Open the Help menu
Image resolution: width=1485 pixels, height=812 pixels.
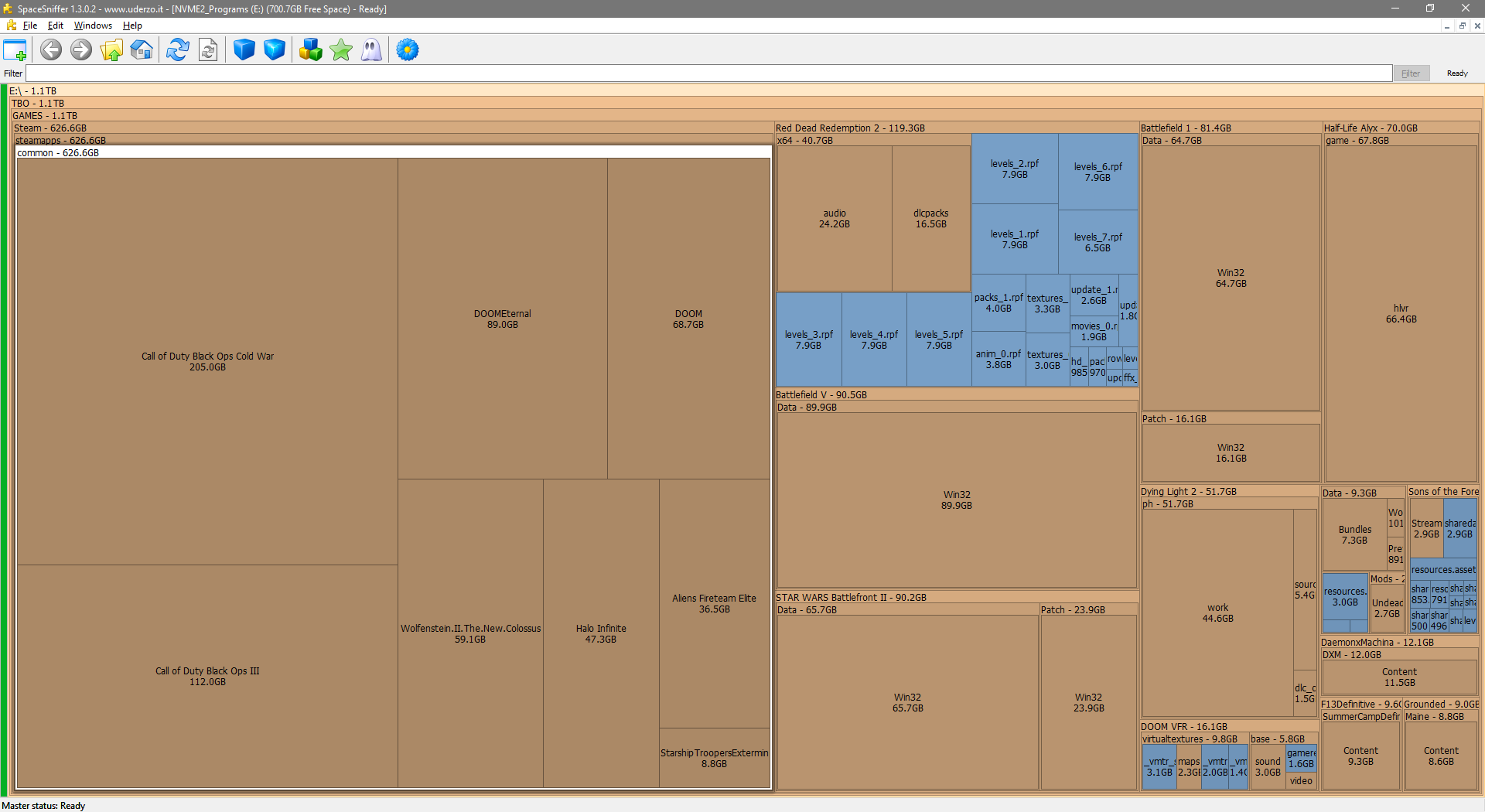point(132,26)
